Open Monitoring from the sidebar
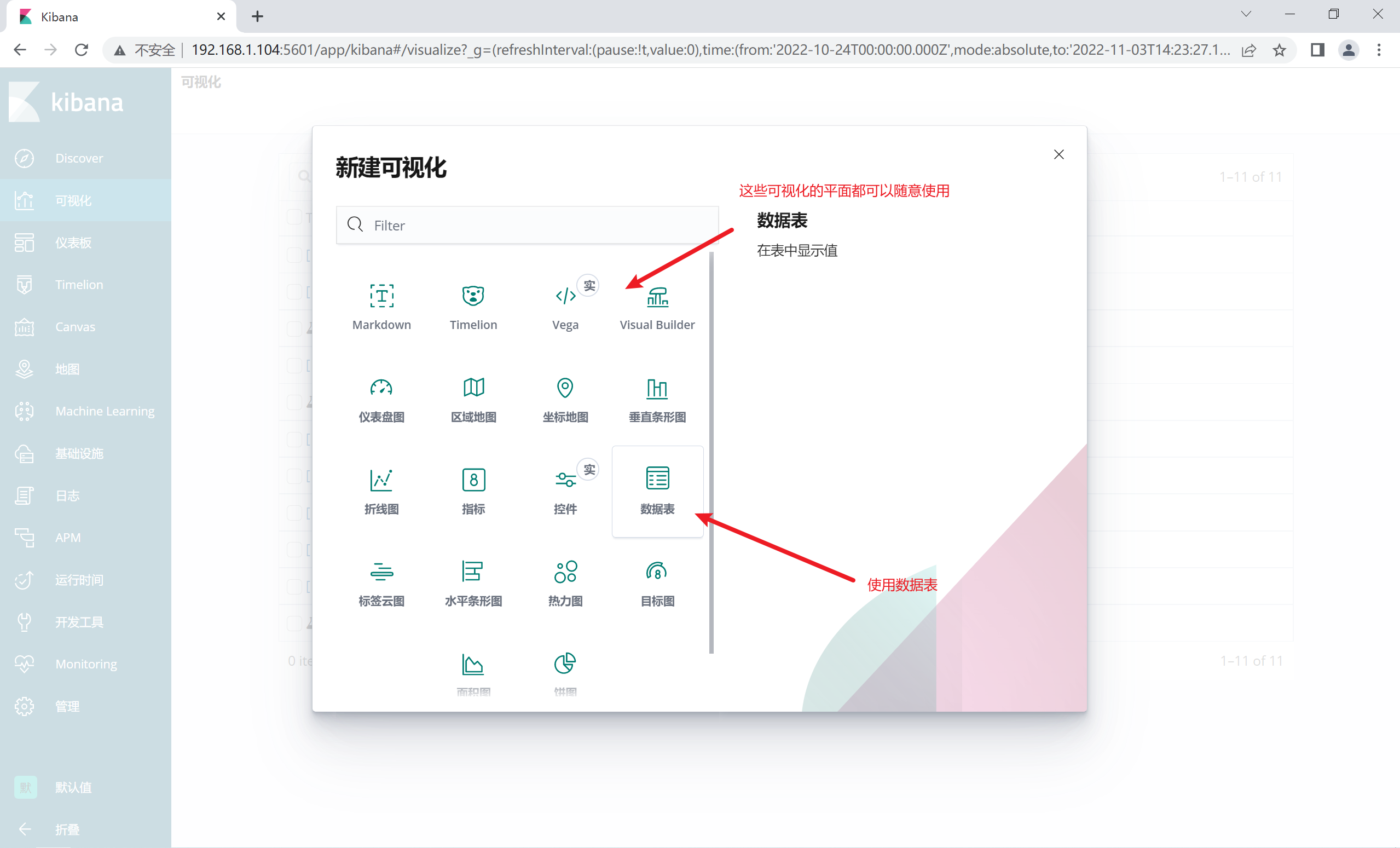 tap(85, 664)
